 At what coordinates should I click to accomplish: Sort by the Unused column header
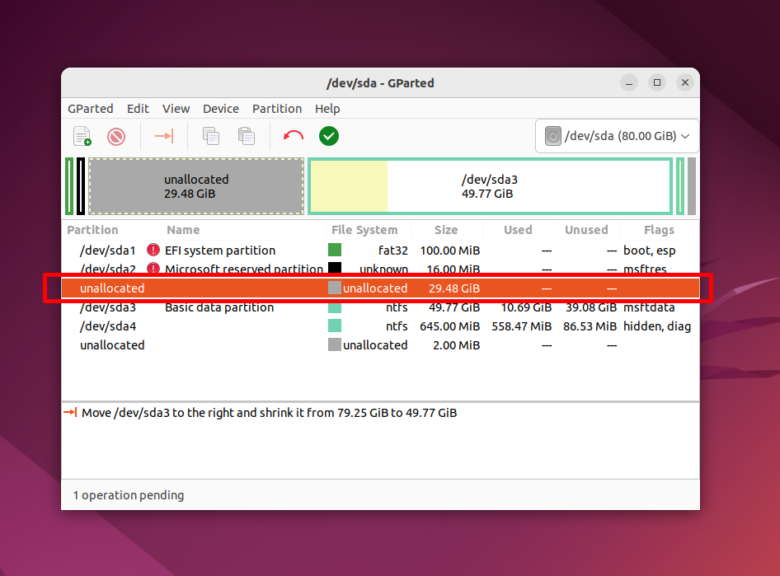click(586, 230)
